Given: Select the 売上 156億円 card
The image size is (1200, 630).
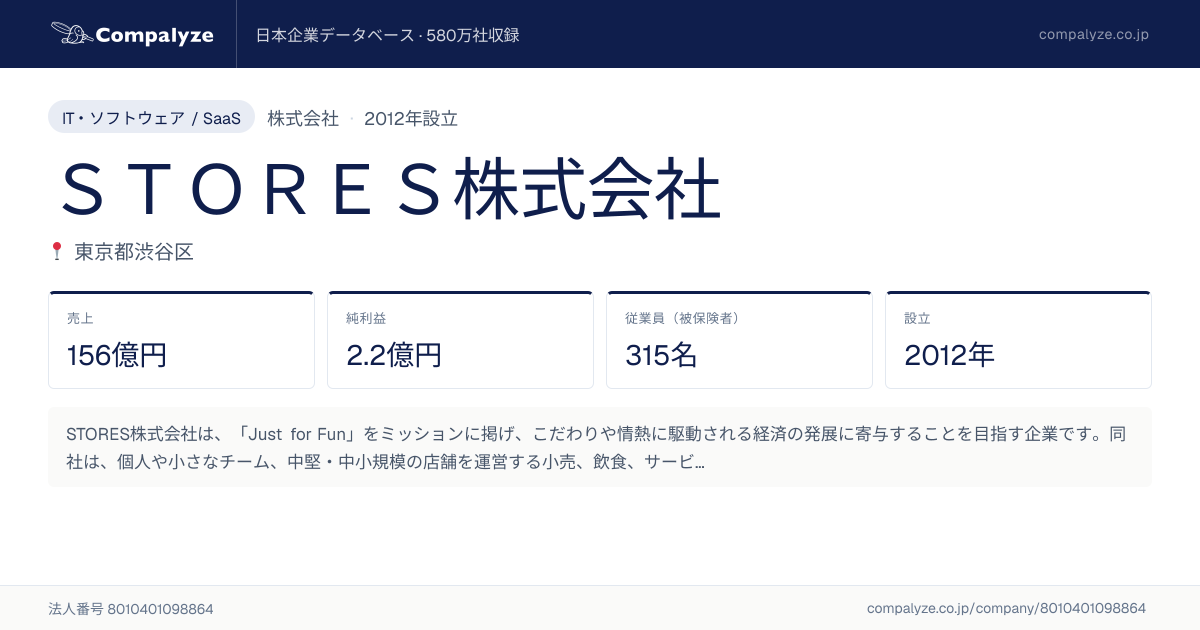Looking at the screenshot, I should pyautogui.click(x=181, y=340).
